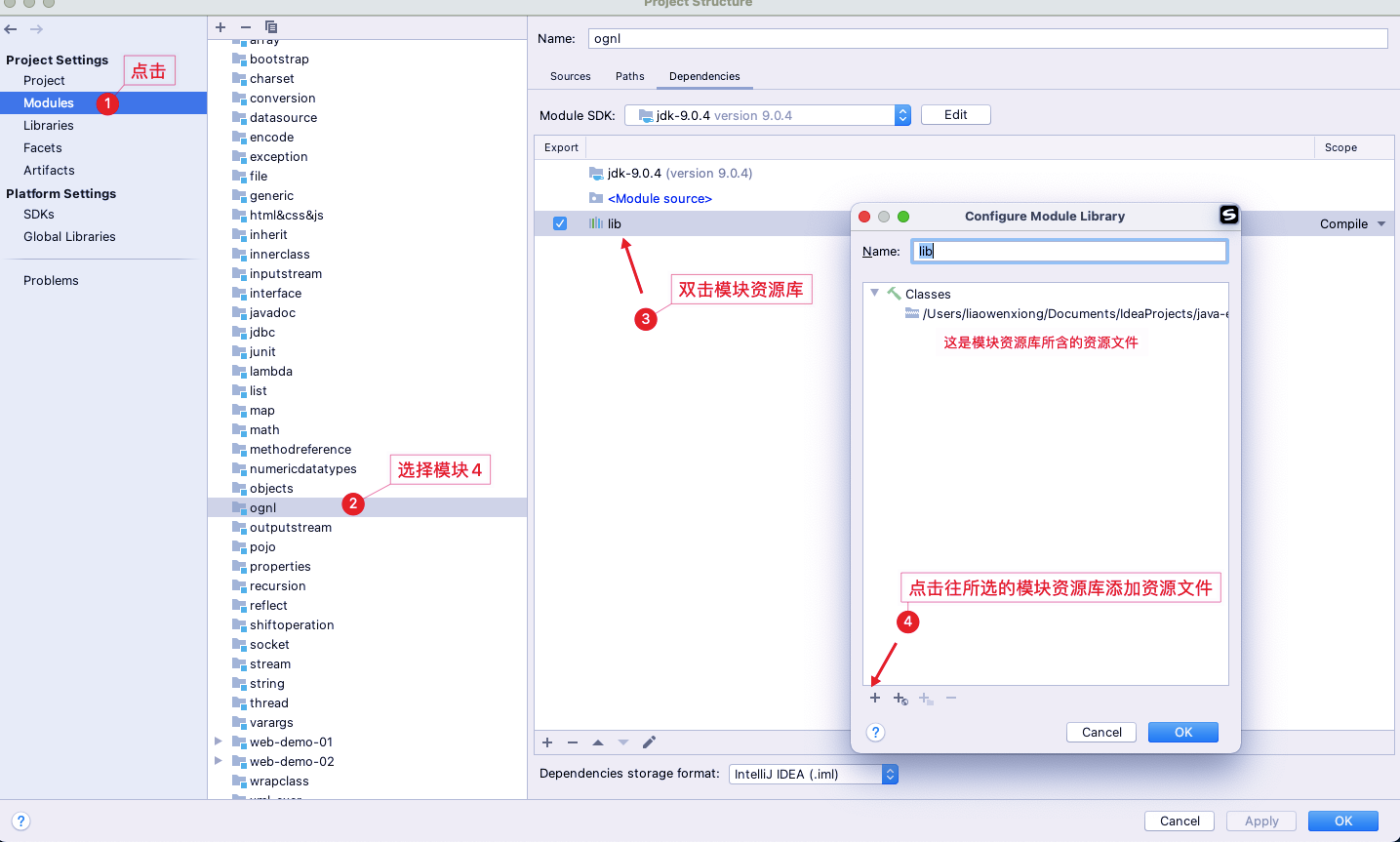This screenshot has height=842, width=1400.
Task: Click the exclude icon in dialog toolbar
Action: coord(926,699)
